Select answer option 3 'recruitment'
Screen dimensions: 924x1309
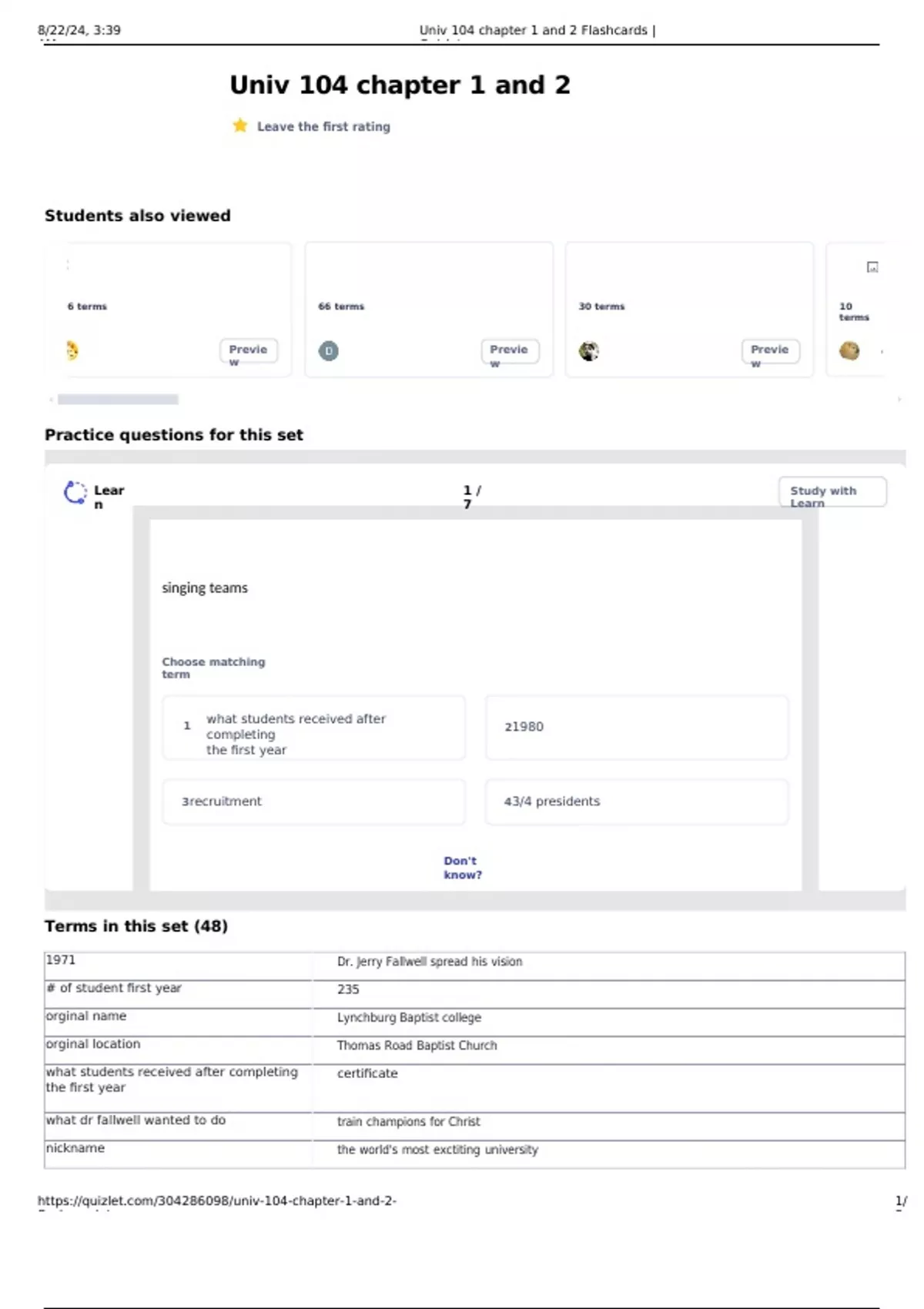coord(313,802)
